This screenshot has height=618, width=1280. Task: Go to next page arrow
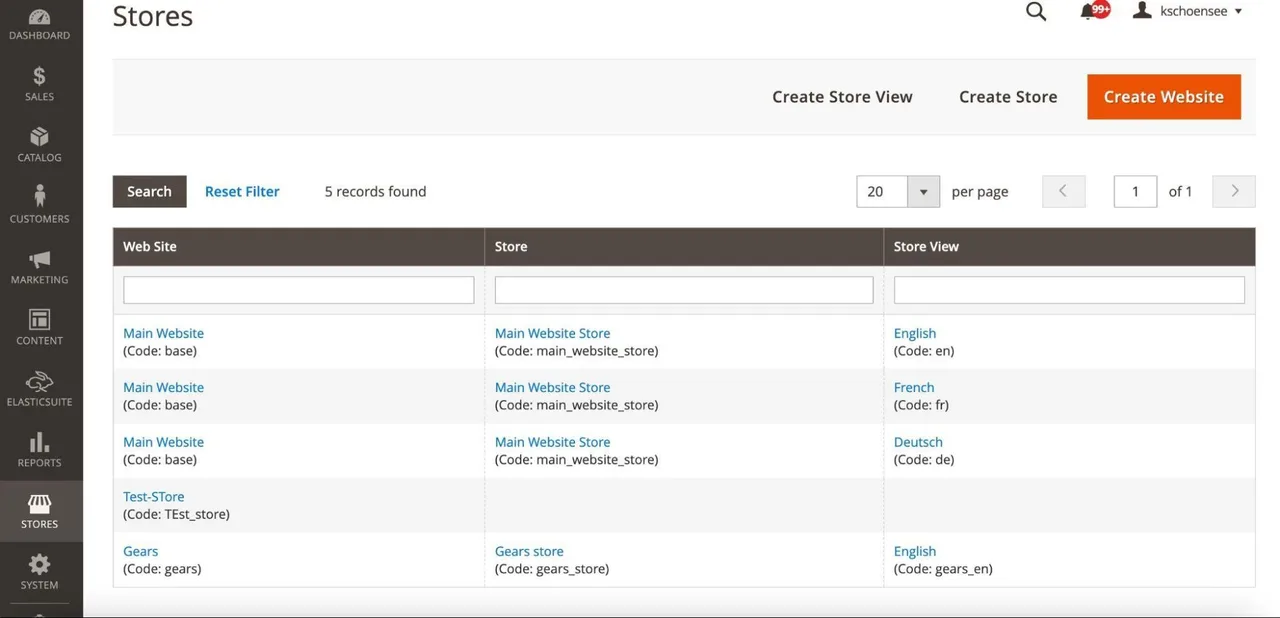1234,191
